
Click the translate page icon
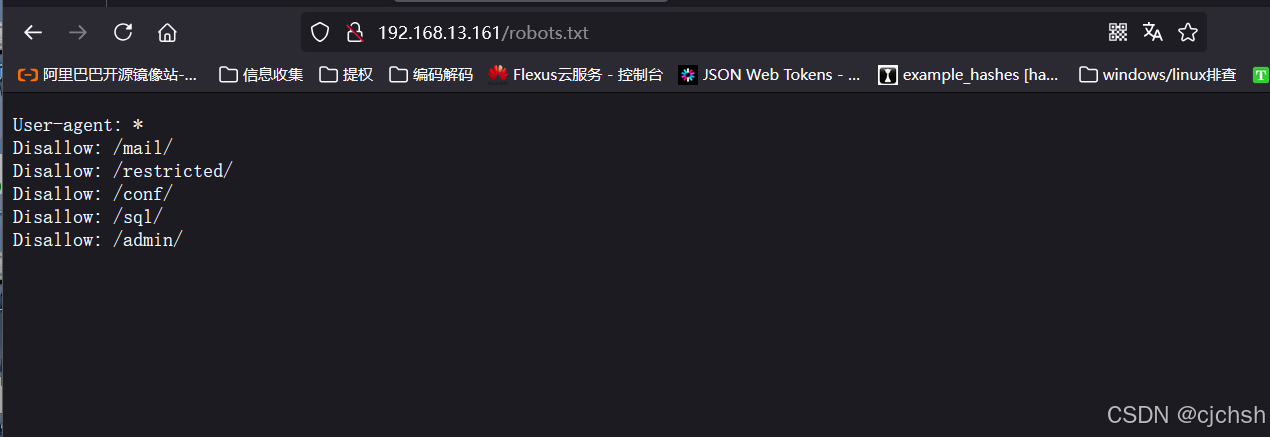pos(1153,32)
